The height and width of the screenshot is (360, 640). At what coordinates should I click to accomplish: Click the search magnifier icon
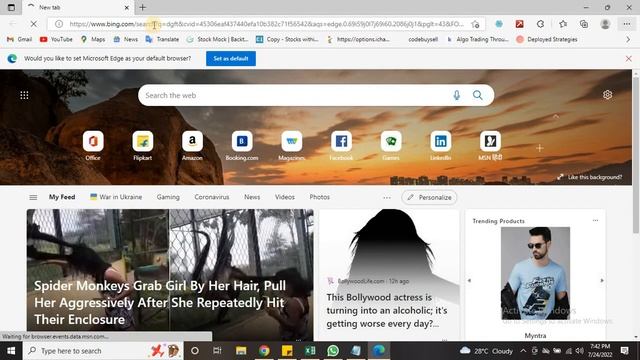(x=478, y=95)
